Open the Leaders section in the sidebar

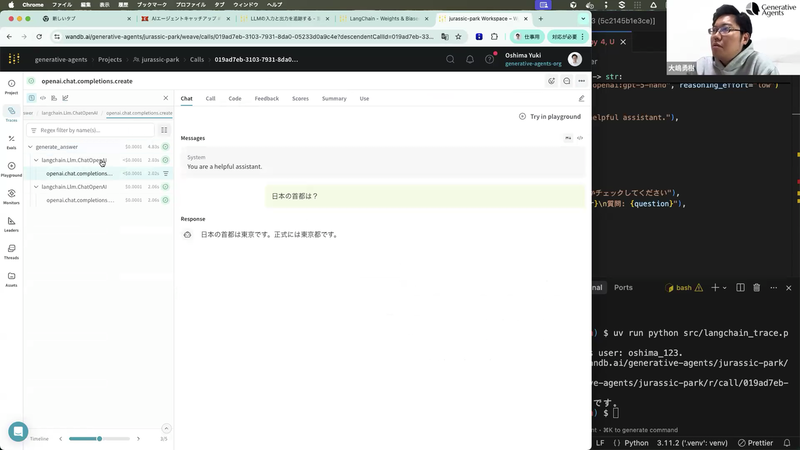click(11, 224)
